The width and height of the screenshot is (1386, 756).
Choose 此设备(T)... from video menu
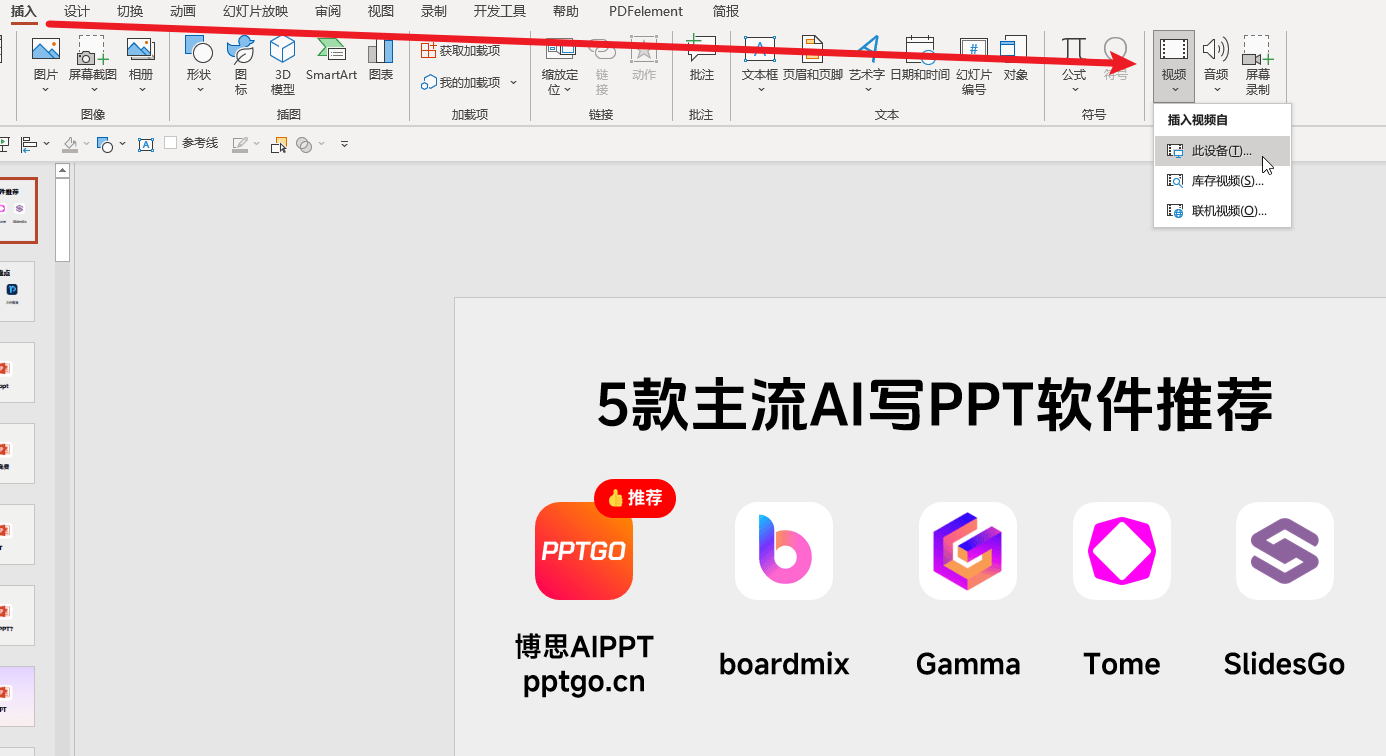1222,151
